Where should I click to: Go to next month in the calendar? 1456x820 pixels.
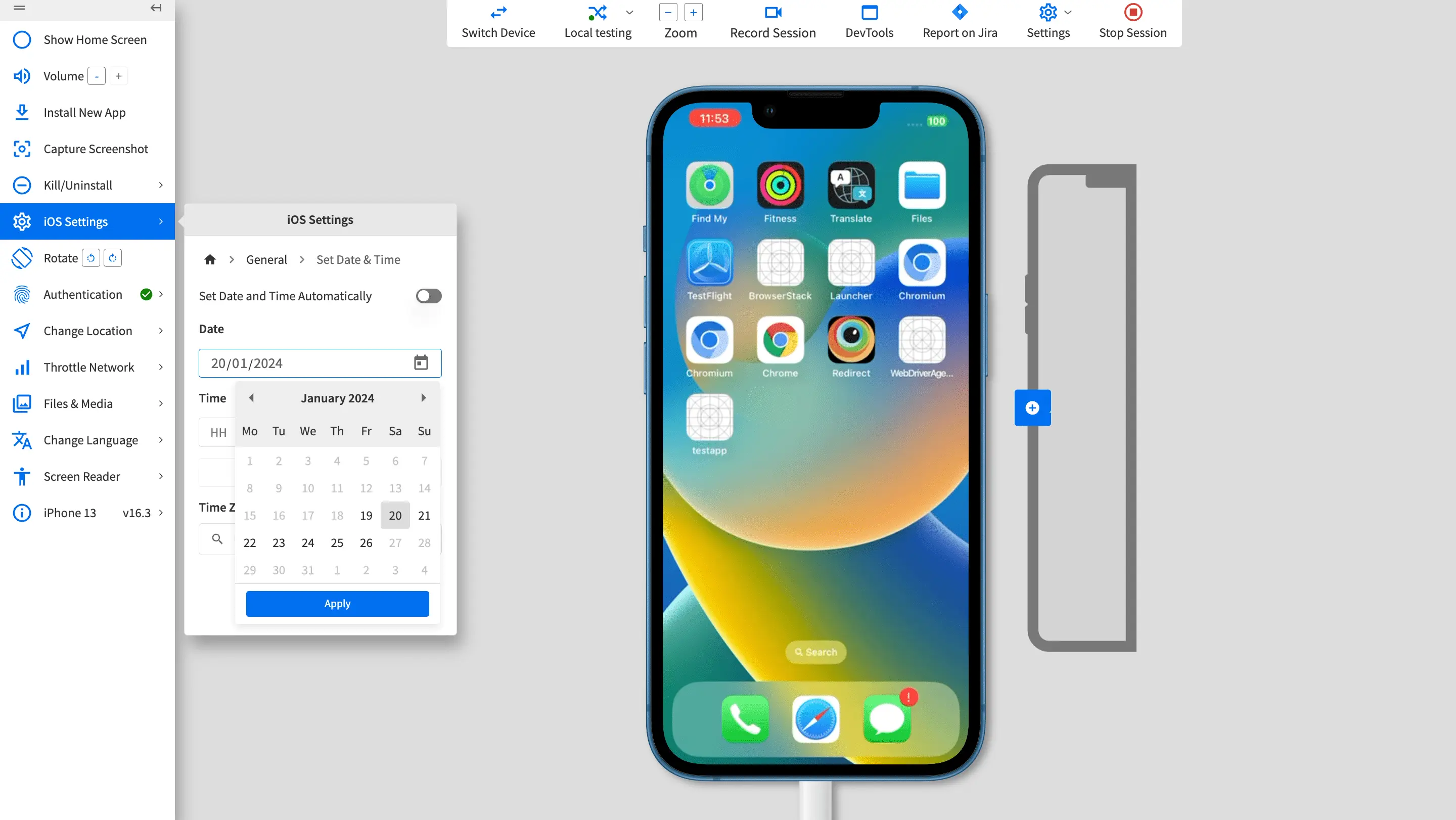pos(423,398)
